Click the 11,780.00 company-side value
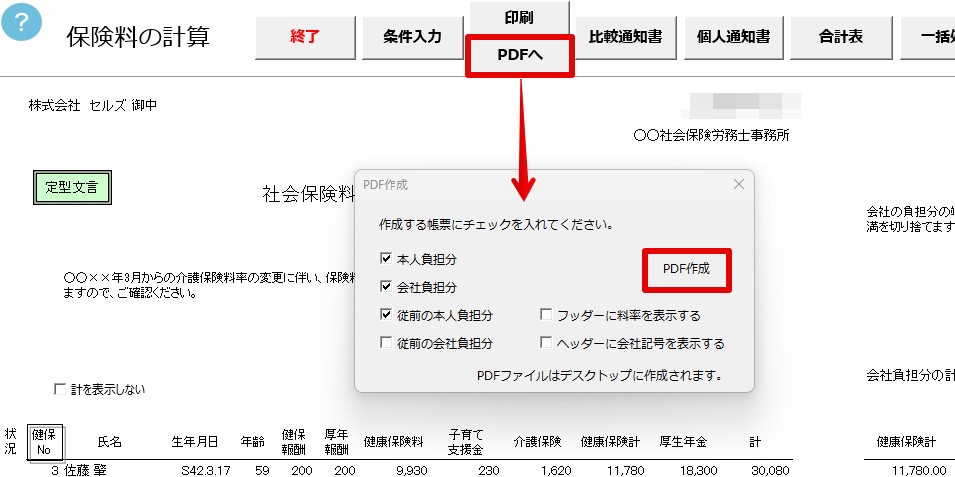This screenshot has height=477, width=955. point(918,471)
